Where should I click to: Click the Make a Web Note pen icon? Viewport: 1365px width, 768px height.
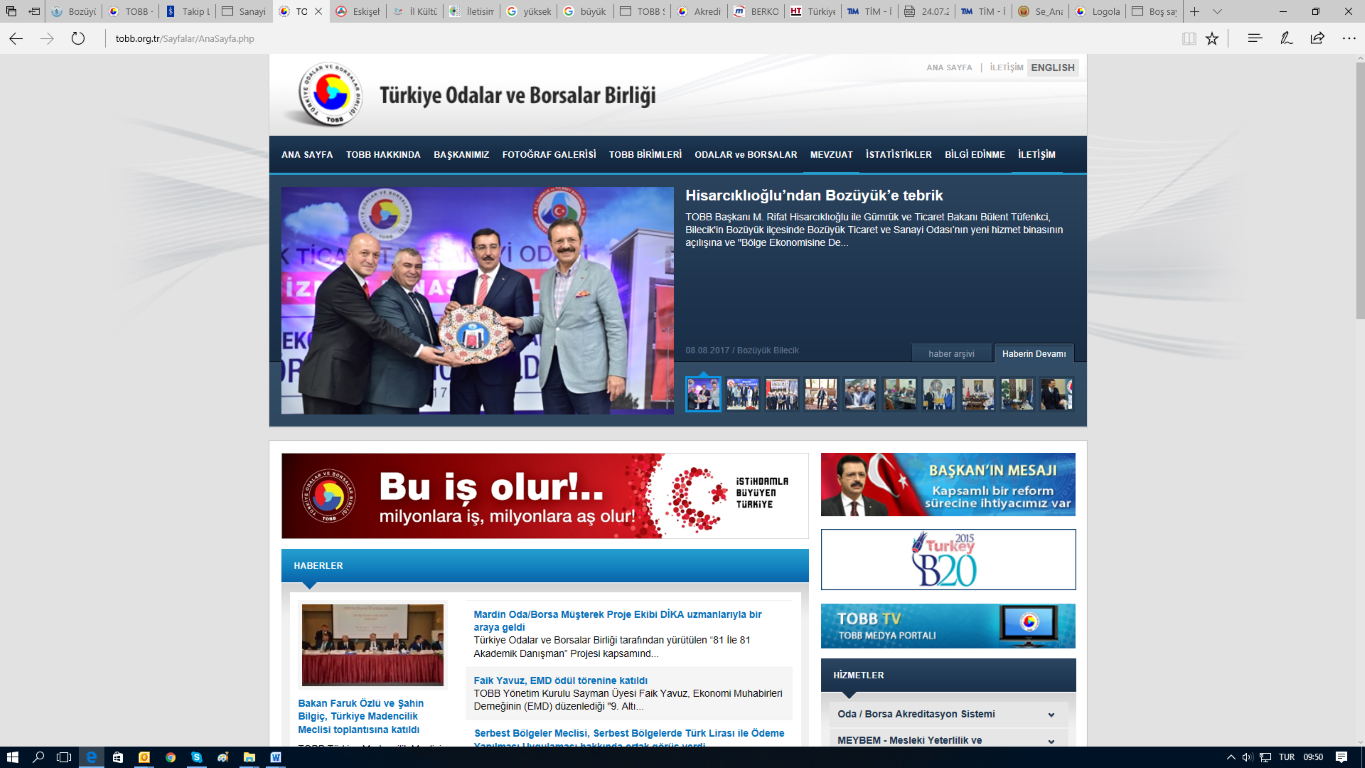pyautogui.click(x=1286, y=38)
